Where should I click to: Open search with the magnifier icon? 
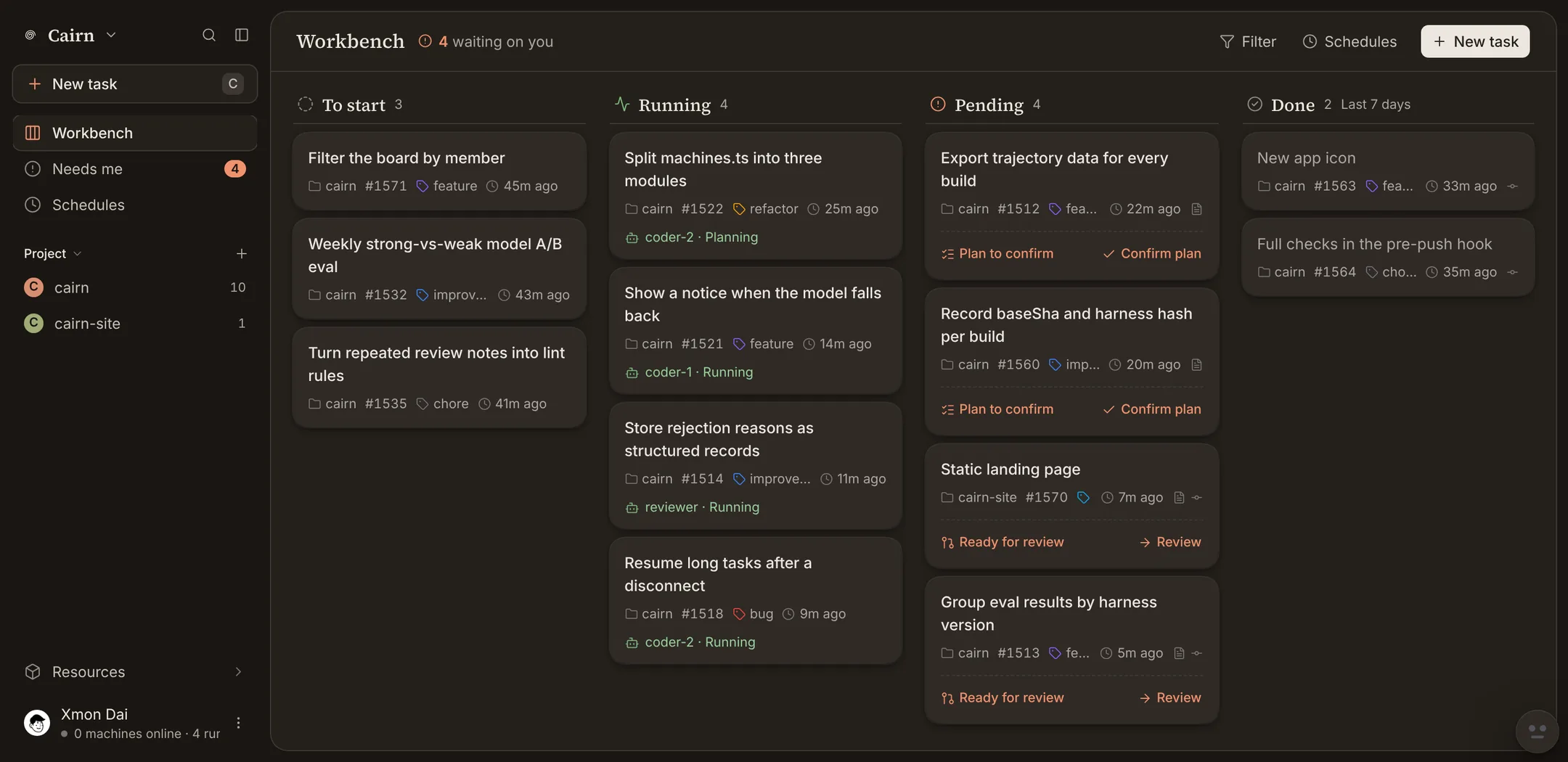pos(209,35)
